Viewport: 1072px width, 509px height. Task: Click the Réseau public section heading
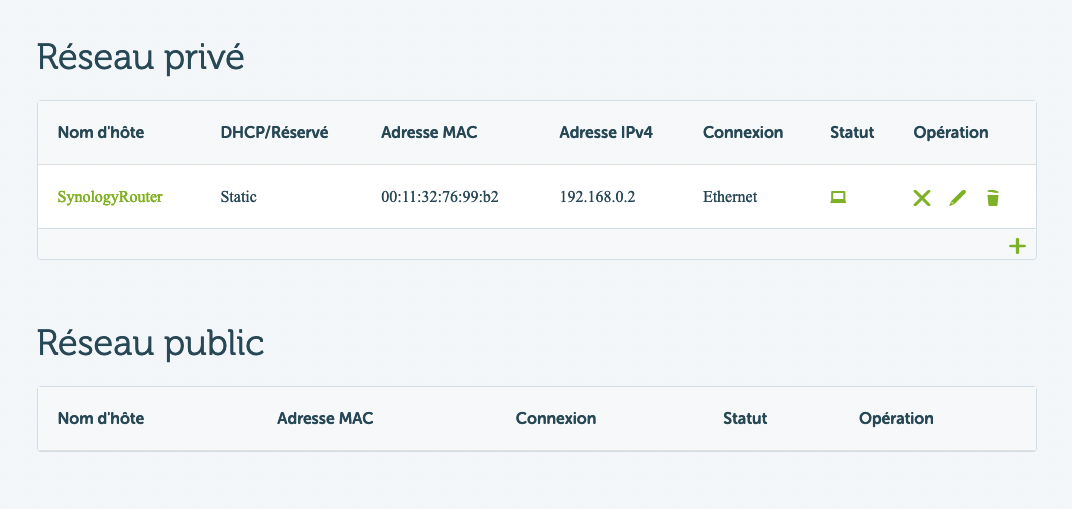(x=150, y=344)
